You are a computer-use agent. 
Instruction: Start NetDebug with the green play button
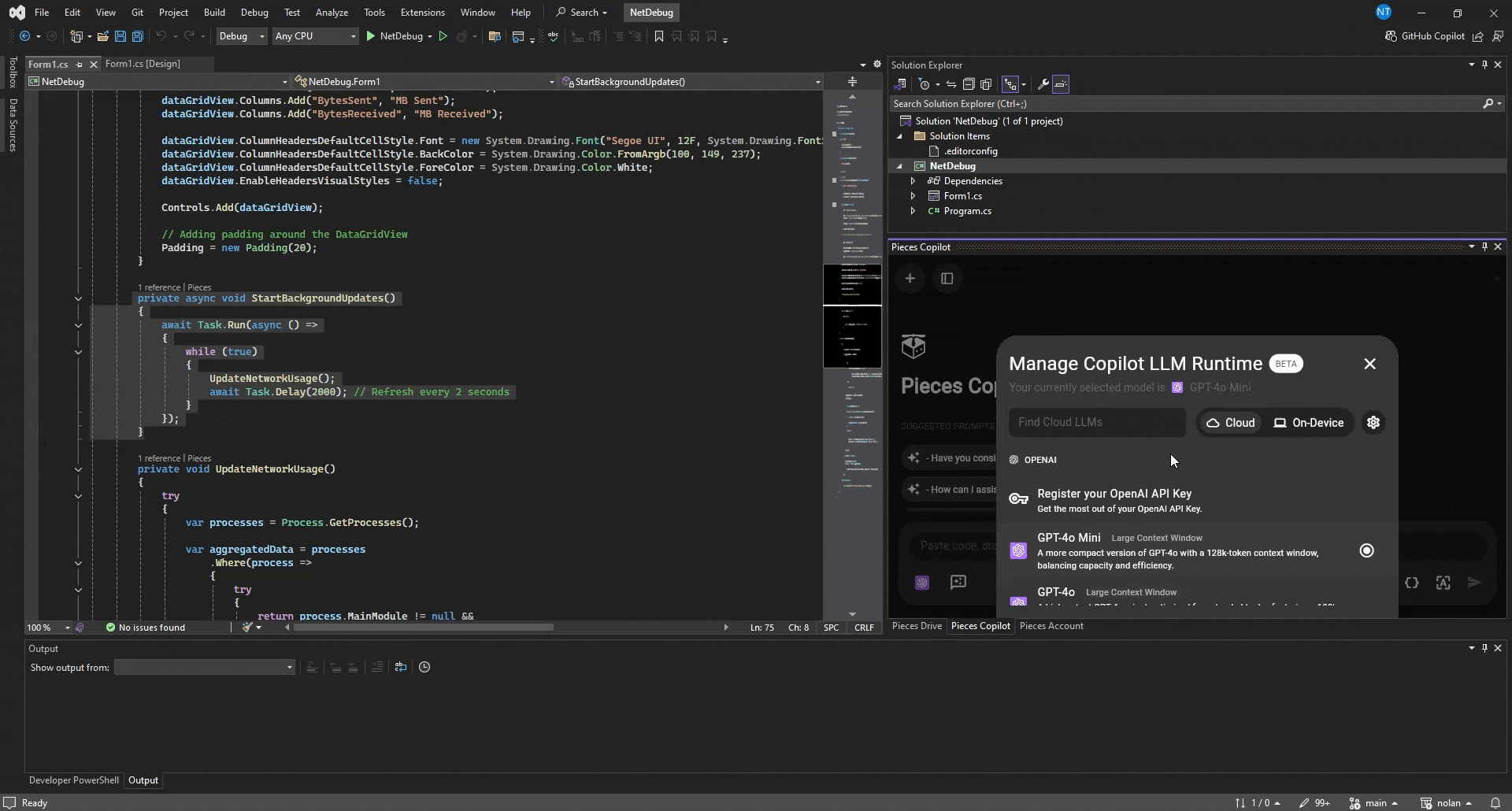pyautogui.click(x=370, y=36)
